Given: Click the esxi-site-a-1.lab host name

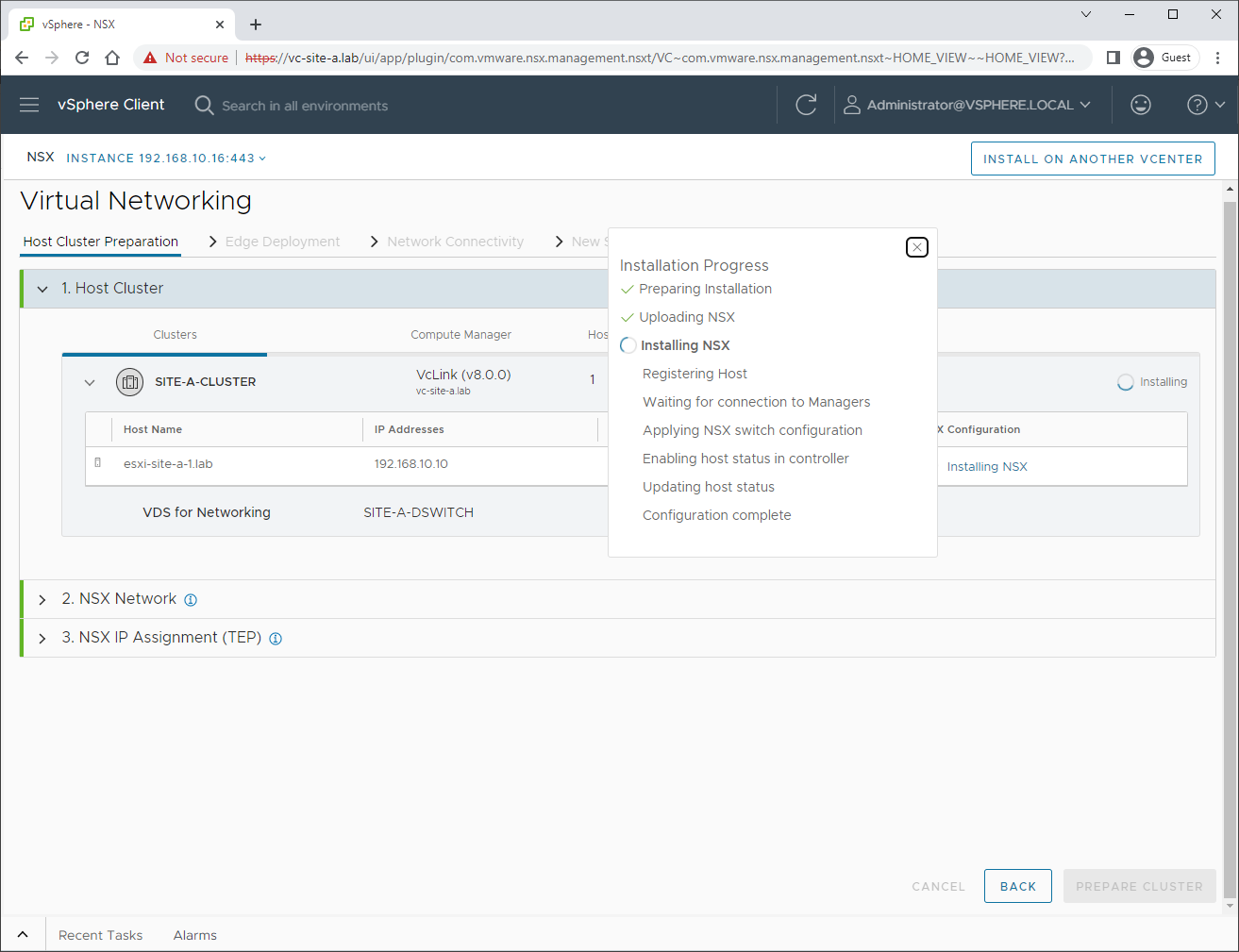Looking at the screenshot, I should pos(168,464).
